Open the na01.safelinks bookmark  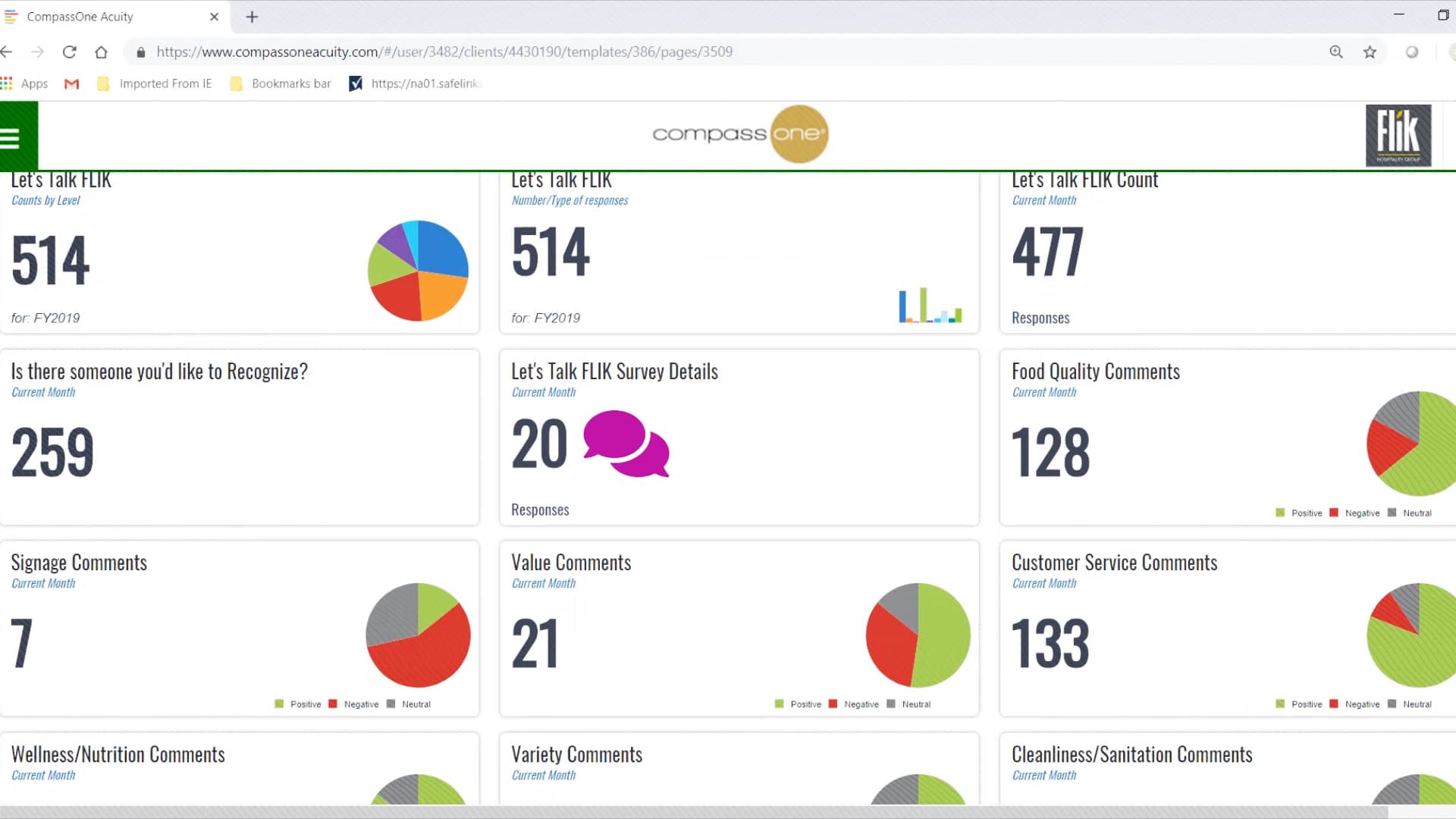[x=416, y=83]
